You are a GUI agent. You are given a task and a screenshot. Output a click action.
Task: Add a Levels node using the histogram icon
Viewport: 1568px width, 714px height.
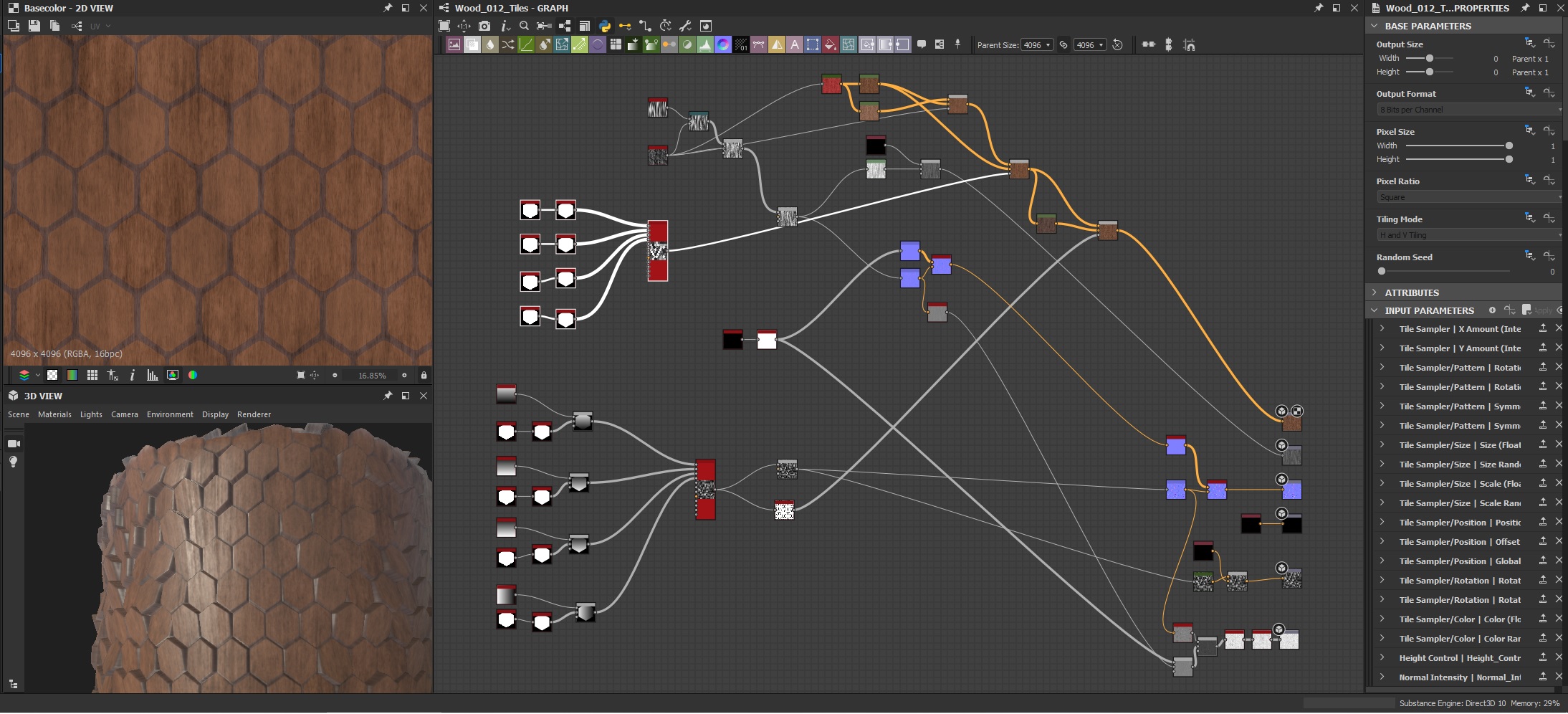pyautogui.click(x=705, y=44)
